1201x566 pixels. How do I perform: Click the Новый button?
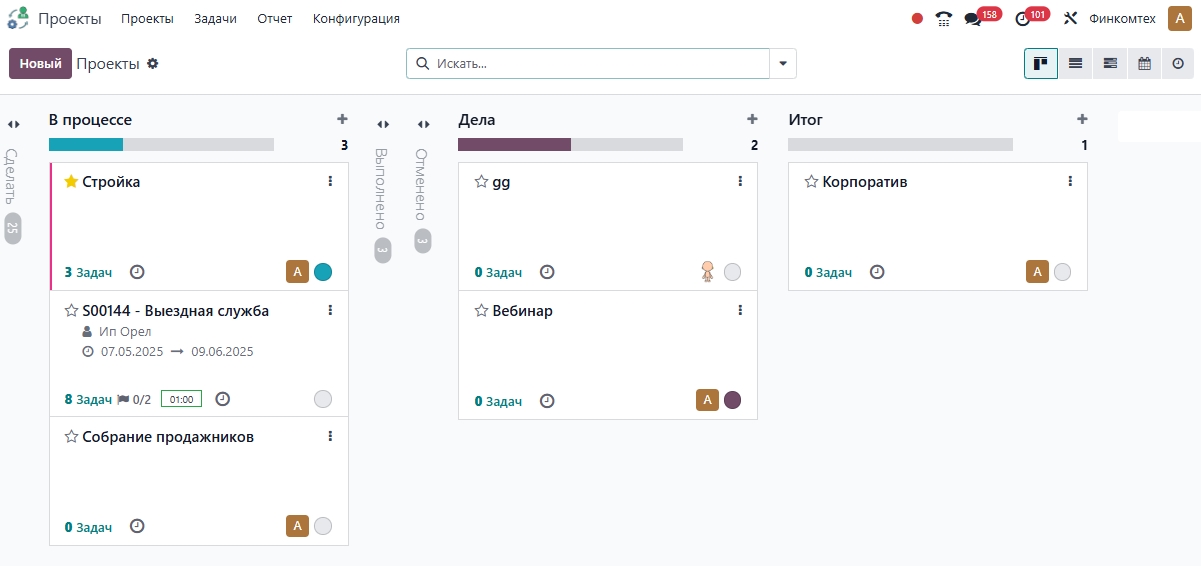click(x=40, y=63)
